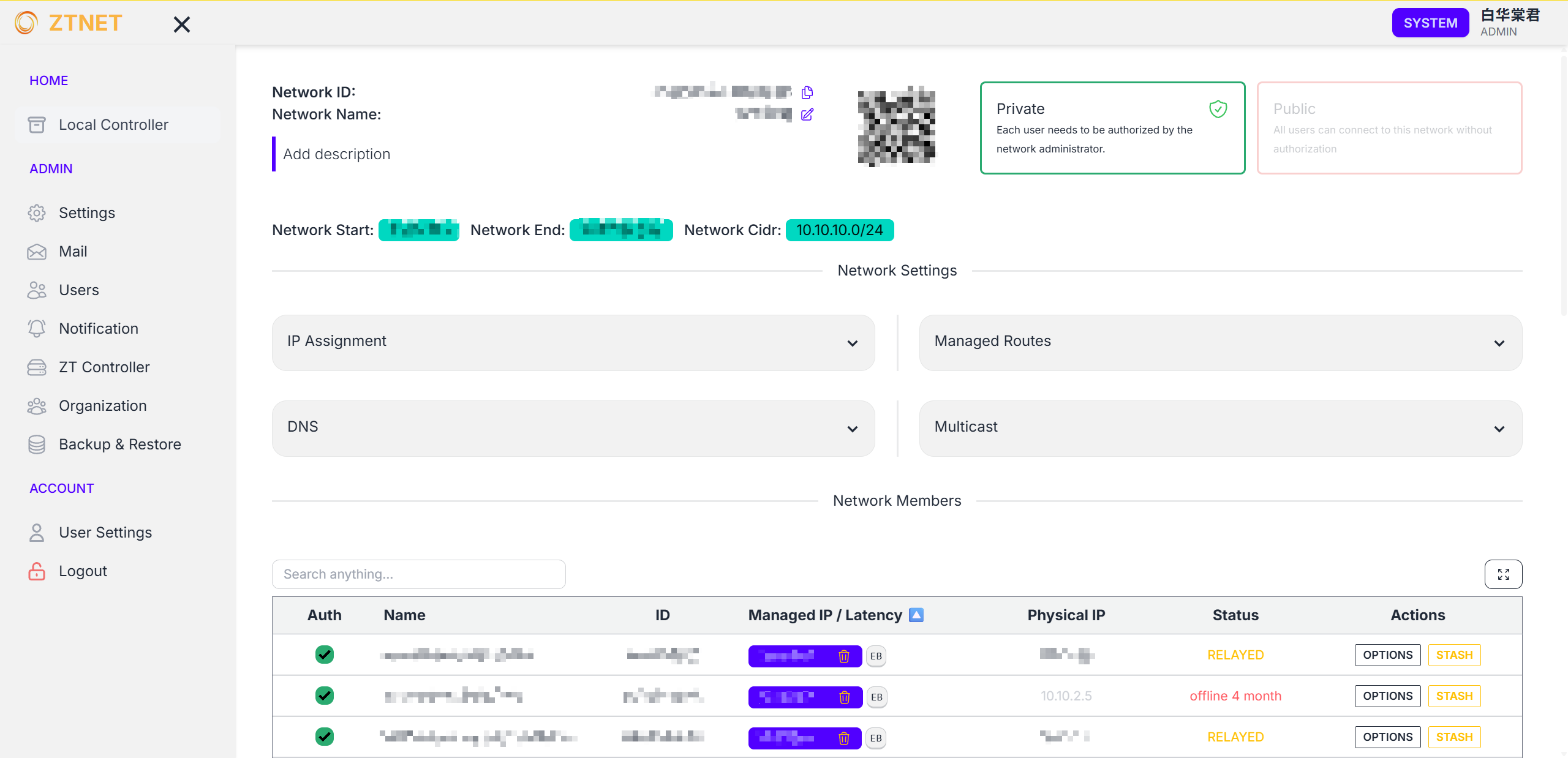Select the Public network type card
Viewport: 1568px width, 758px height.
(x=1389, y=128)
